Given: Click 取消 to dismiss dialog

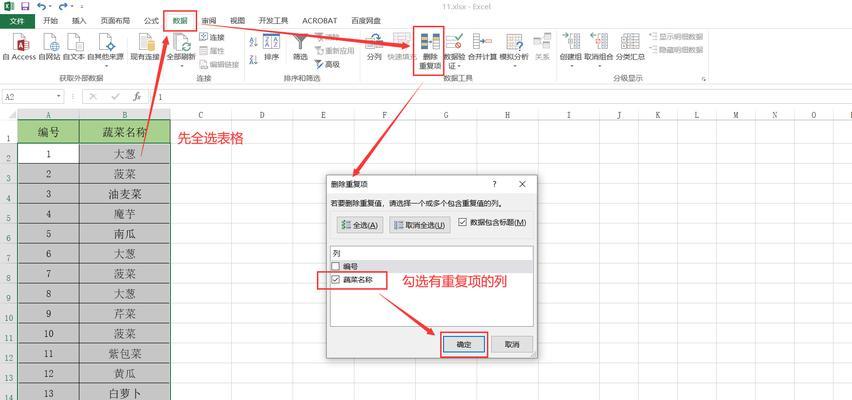Looking at the screenshot, I should 512,345.
